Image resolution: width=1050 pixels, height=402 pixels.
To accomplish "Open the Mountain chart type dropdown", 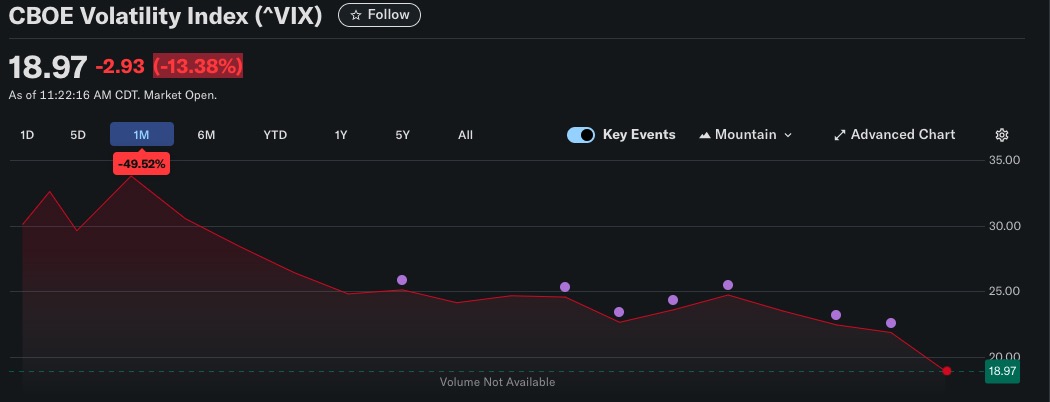I will [745, 135].
